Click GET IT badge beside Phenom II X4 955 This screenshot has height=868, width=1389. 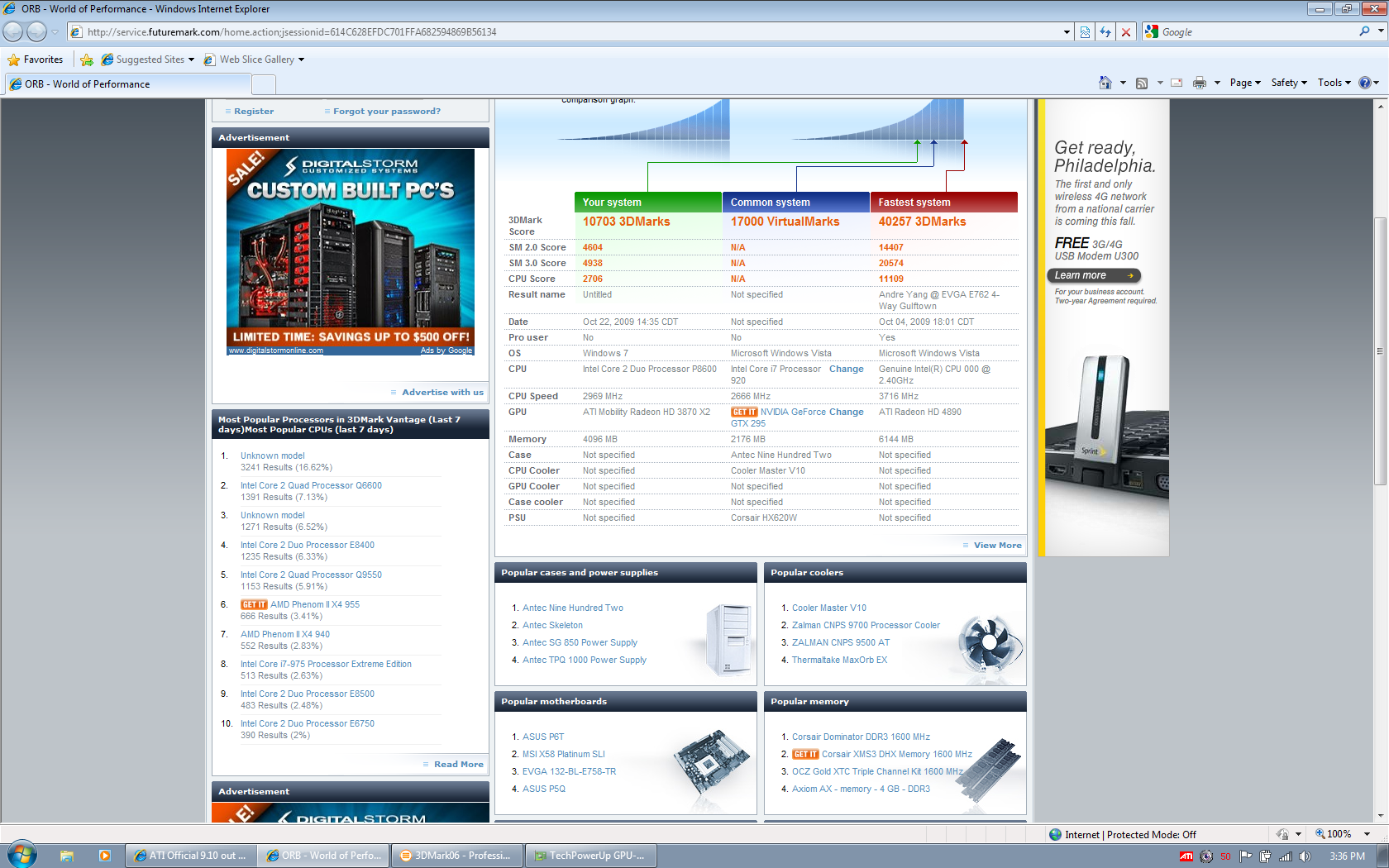(254, 605)
